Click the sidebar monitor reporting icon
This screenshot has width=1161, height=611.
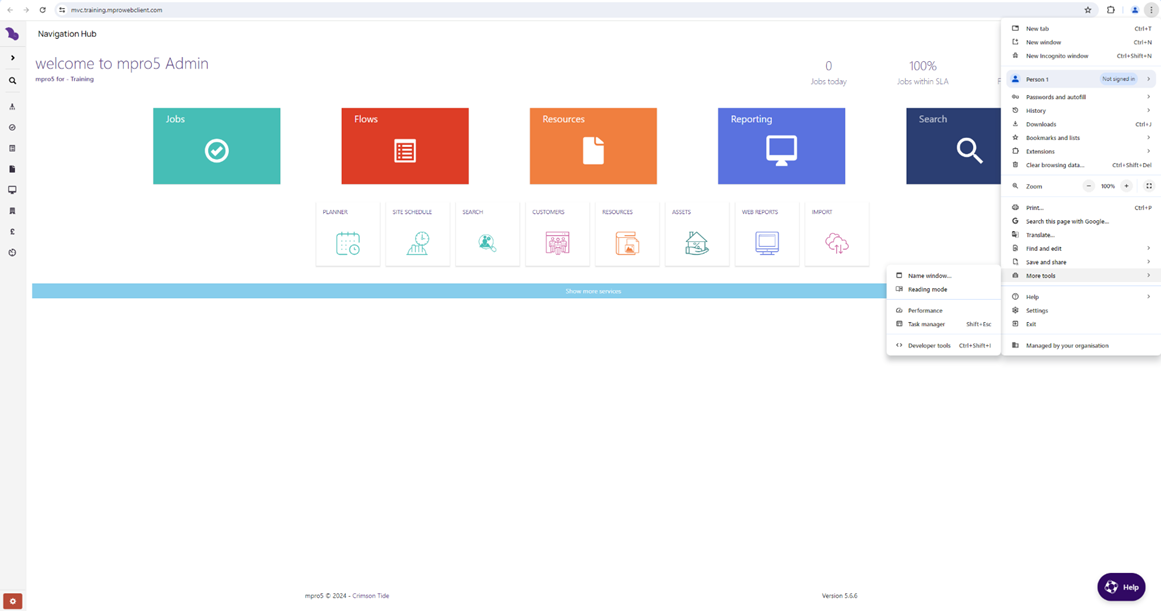[13, 190]
